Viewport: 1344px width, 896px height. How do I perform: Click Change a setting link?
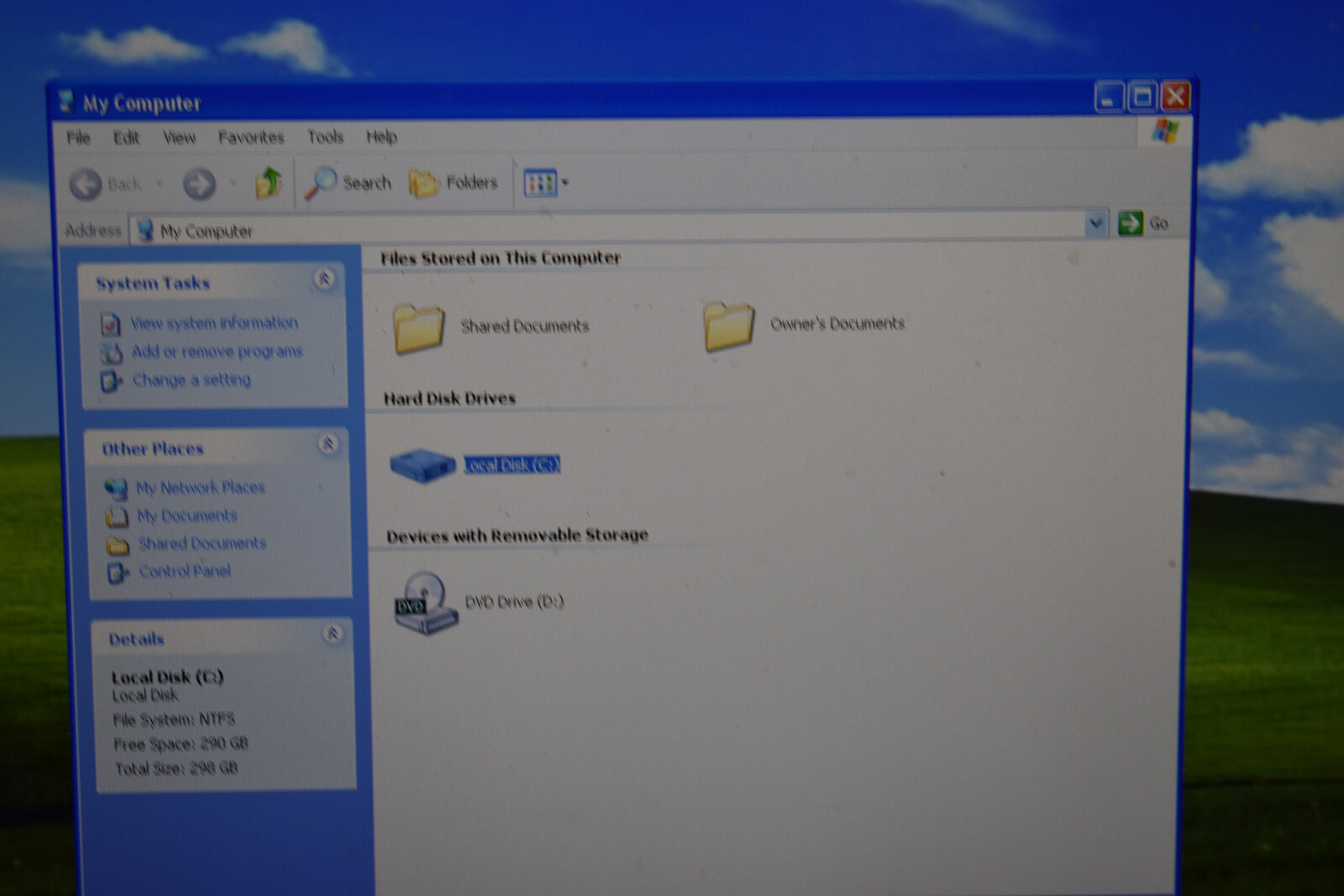point(192,380)
